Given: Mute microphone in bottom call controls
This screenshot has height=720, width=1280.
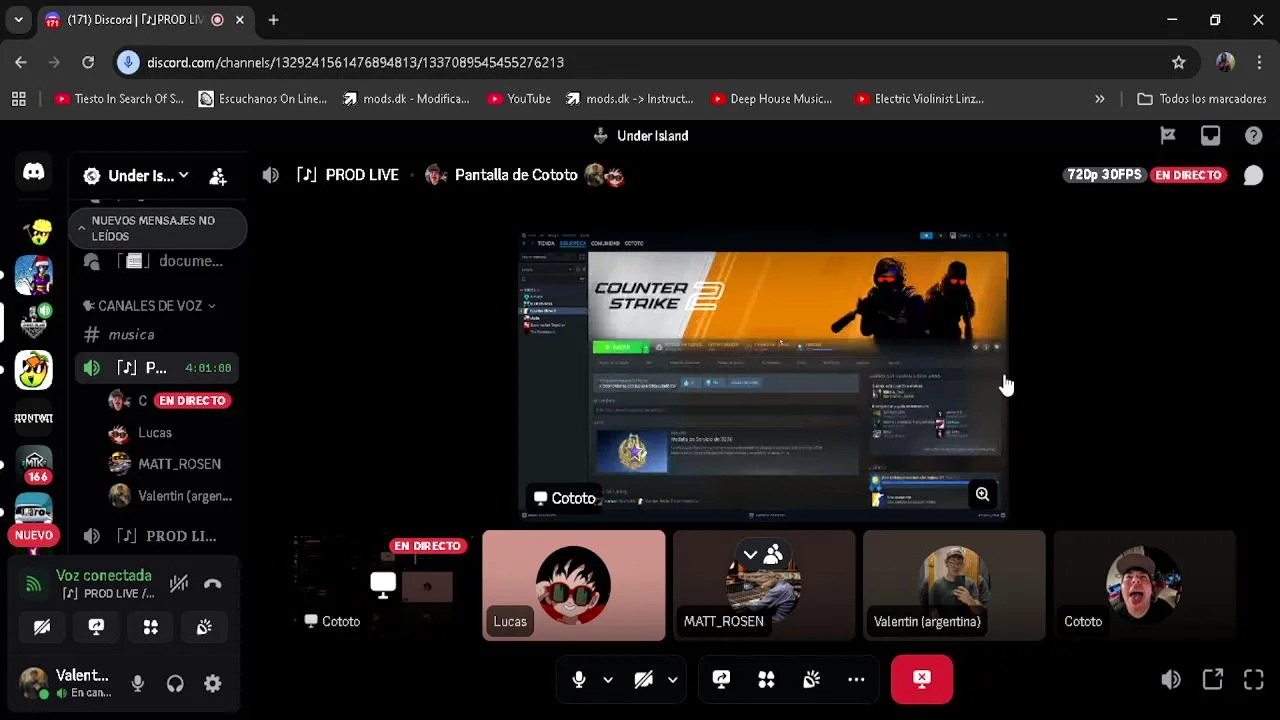Looking at the screenshot, I should 578,680.
